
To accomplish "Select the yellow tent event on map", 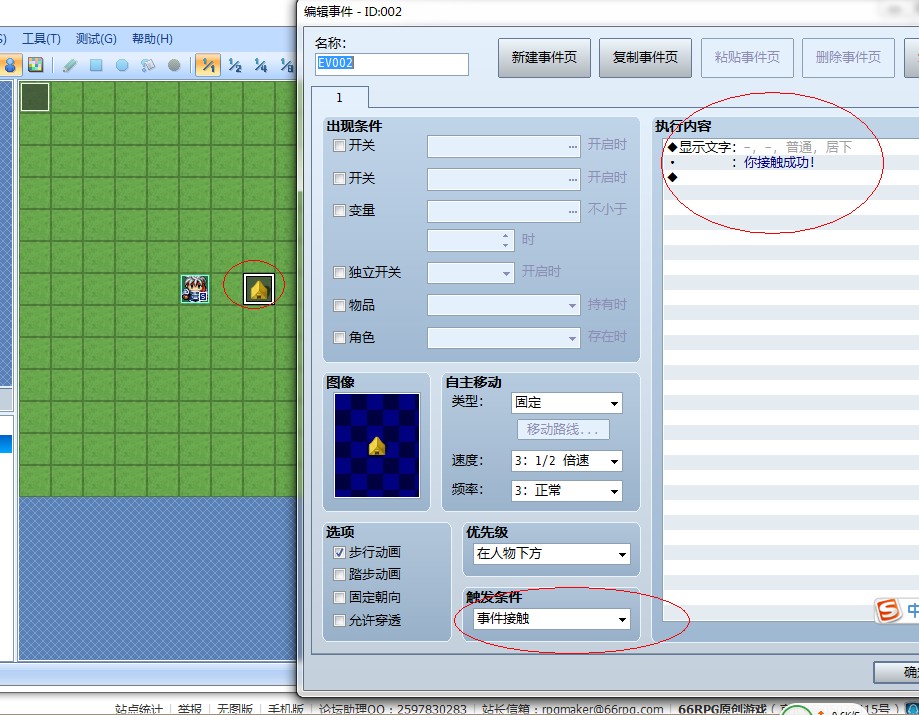I will pos(259,289).
